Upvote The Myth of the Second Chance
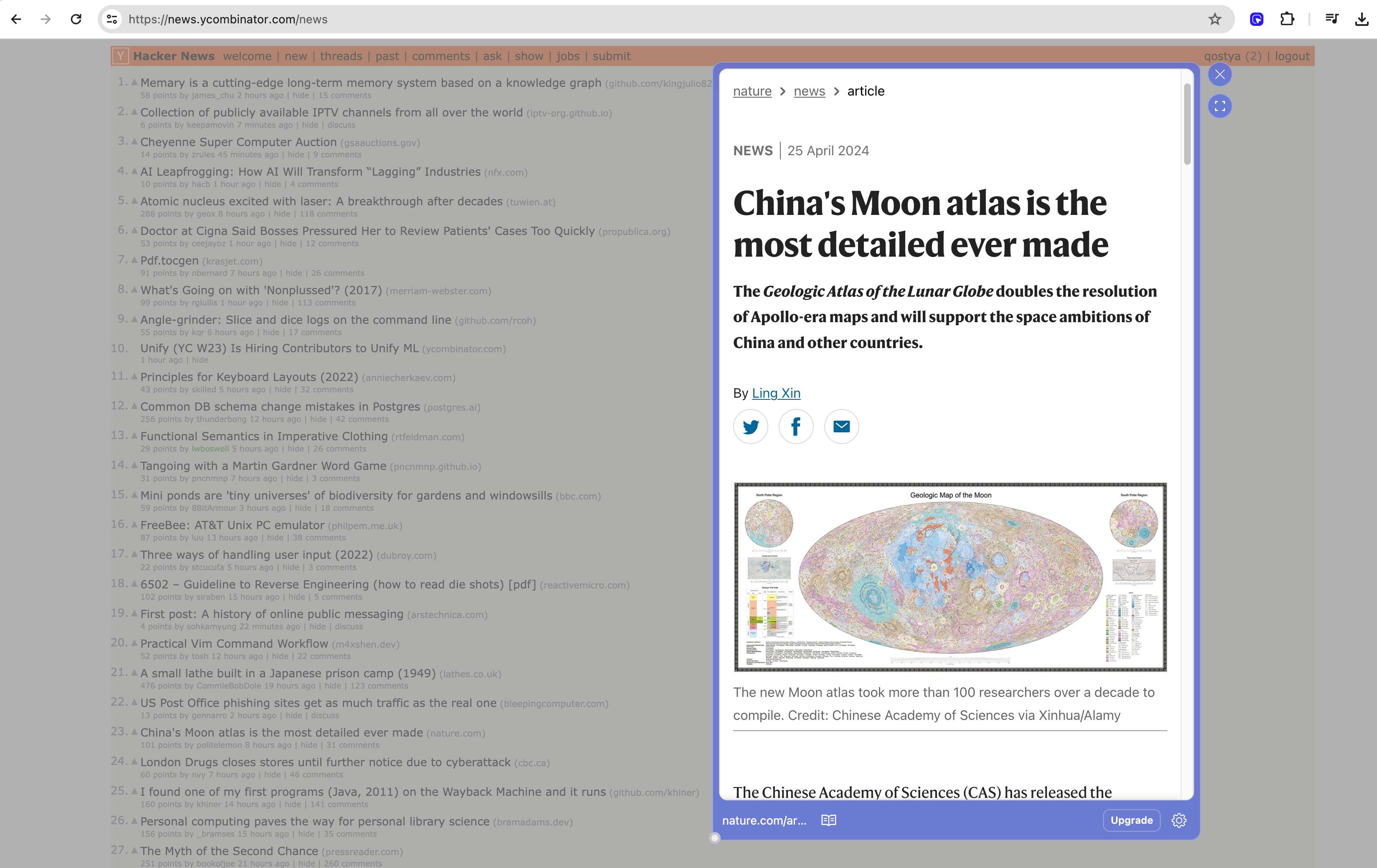The image size is (1377, 868). pos(134,850)
